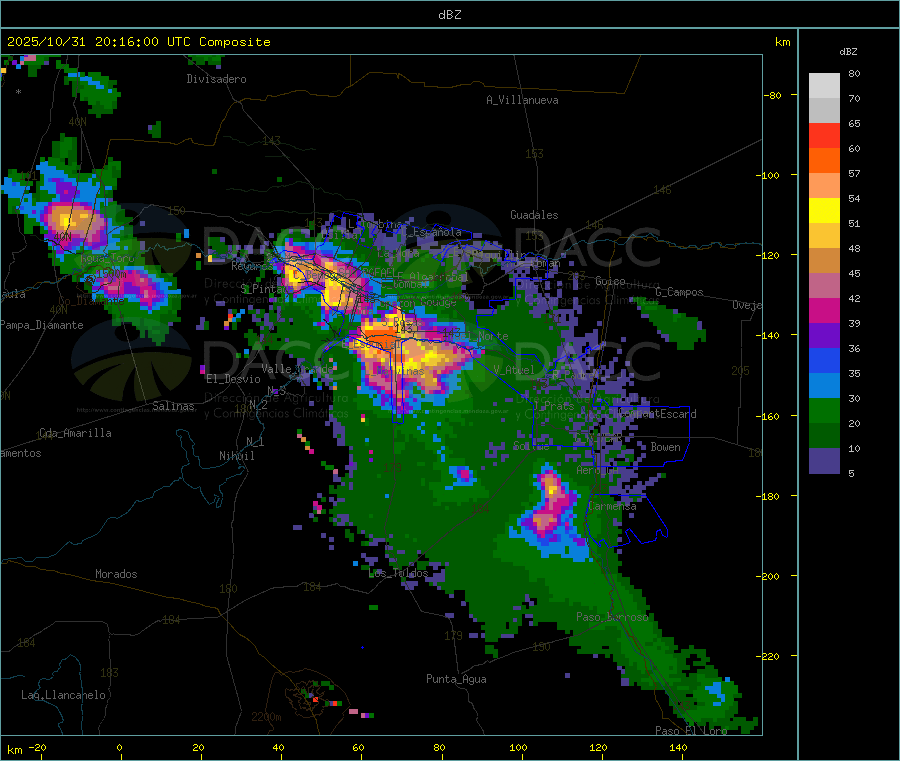Click the 'Lag.Llancanelo' map label
This screenshot has height=761, width=900.
(x=63, y=695)
